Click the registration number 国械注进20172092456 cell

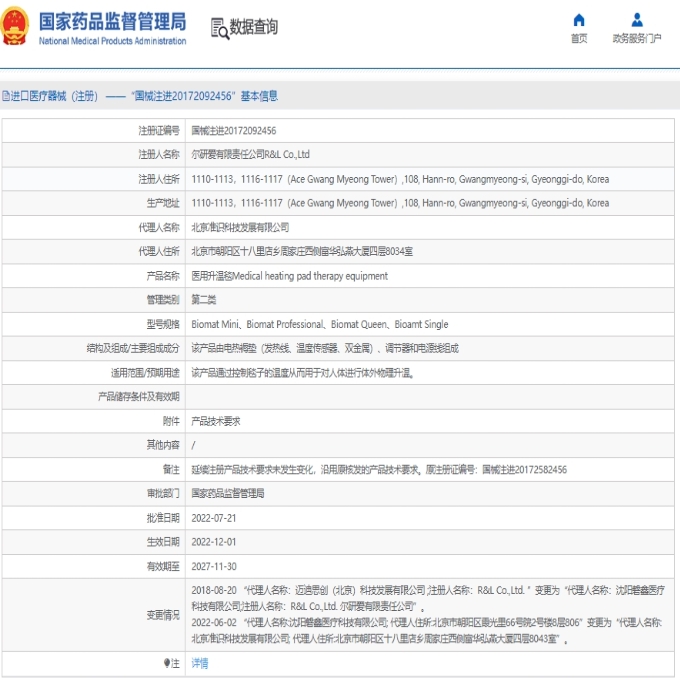click(x=234, y=130)
